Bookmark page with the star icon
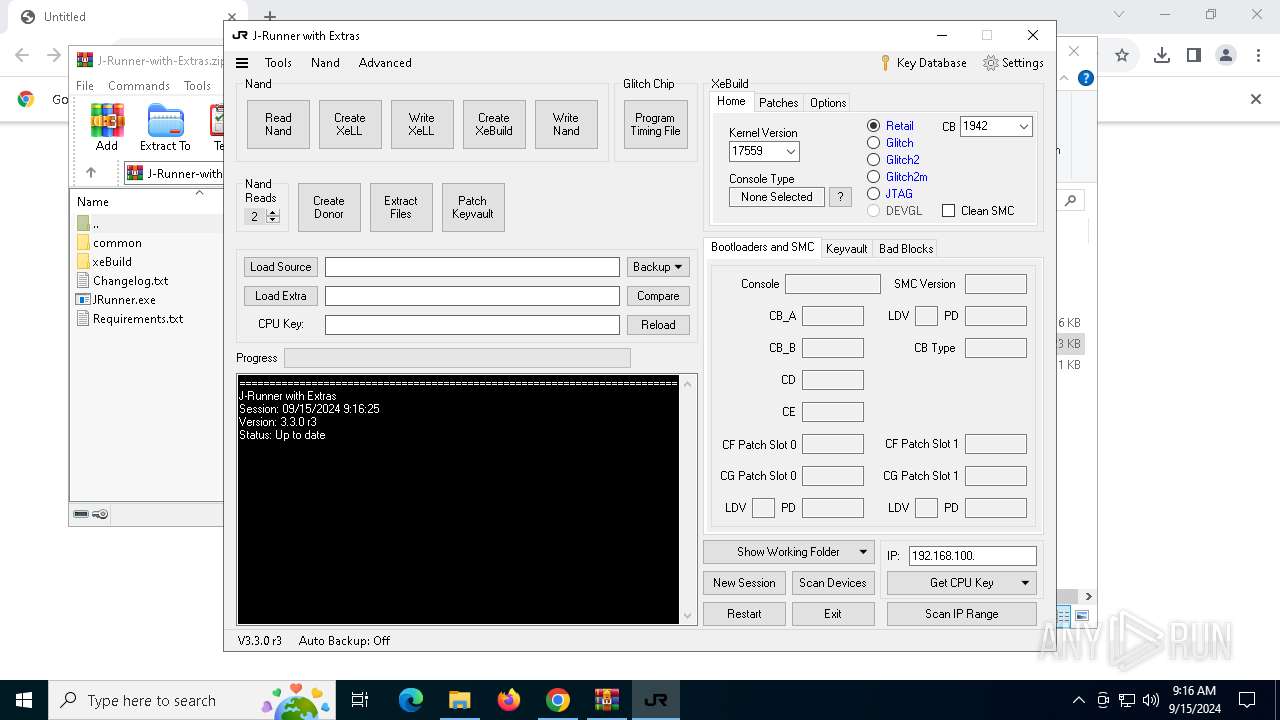 click(x=1122, y=56)
